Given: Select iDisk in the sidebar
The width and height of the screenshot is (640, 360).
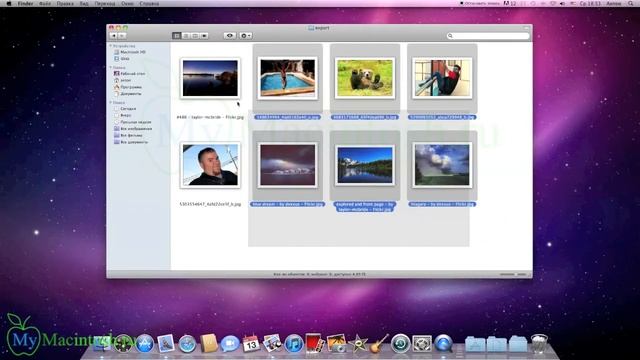Looking at the screenshot, I should tap(122, 59).
